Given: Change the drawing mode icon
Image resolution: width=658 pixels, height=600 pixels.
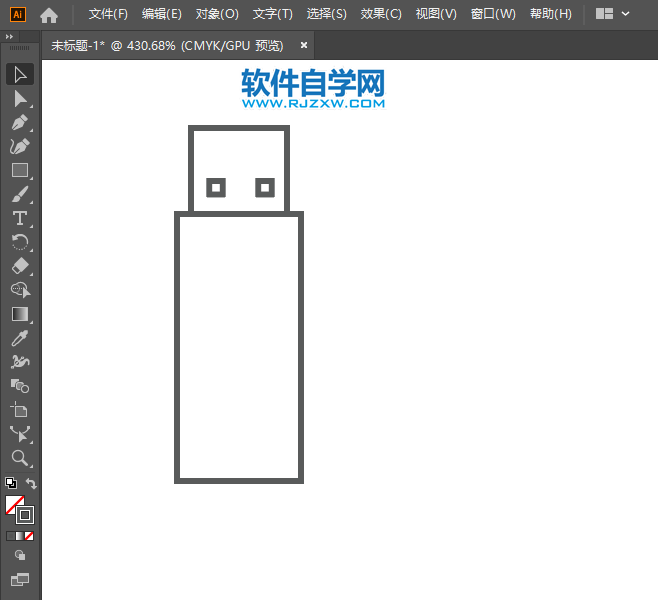Looking at the screenshot, I should click(20, 556).
